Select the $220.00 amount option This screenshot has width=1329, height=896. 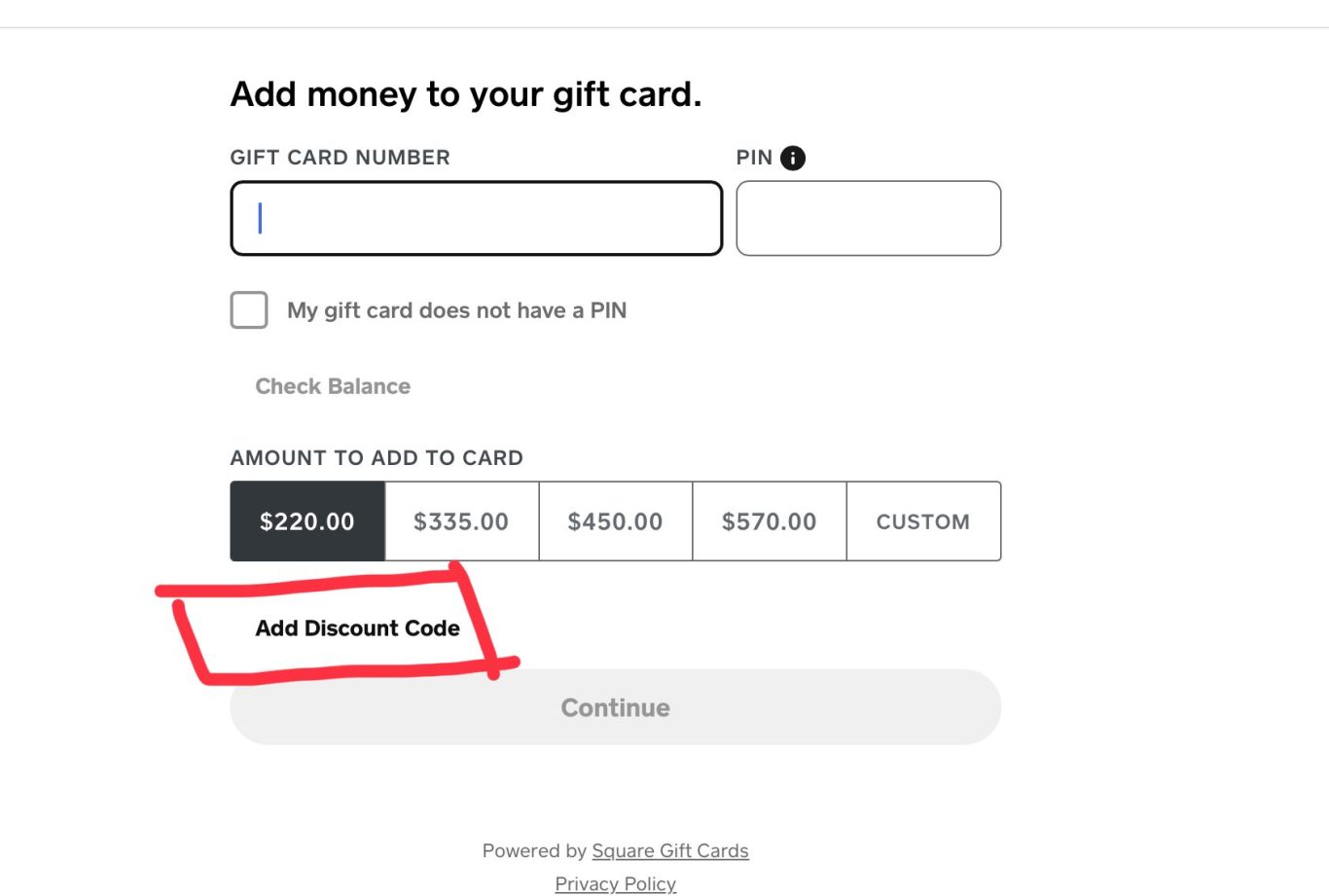(x=307, y=521)
